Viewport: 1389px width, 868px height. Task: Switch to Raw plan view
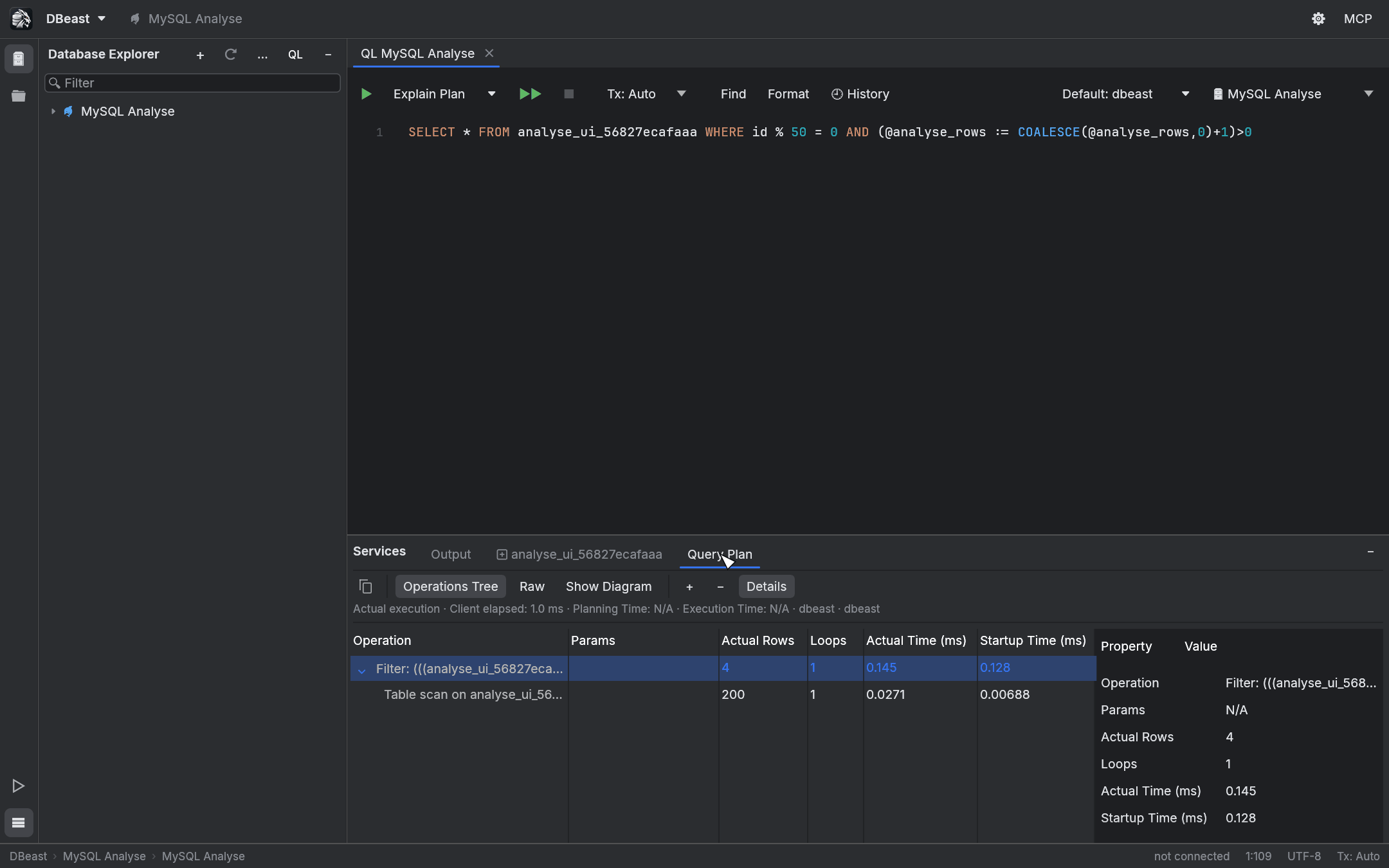click(532, 586)
